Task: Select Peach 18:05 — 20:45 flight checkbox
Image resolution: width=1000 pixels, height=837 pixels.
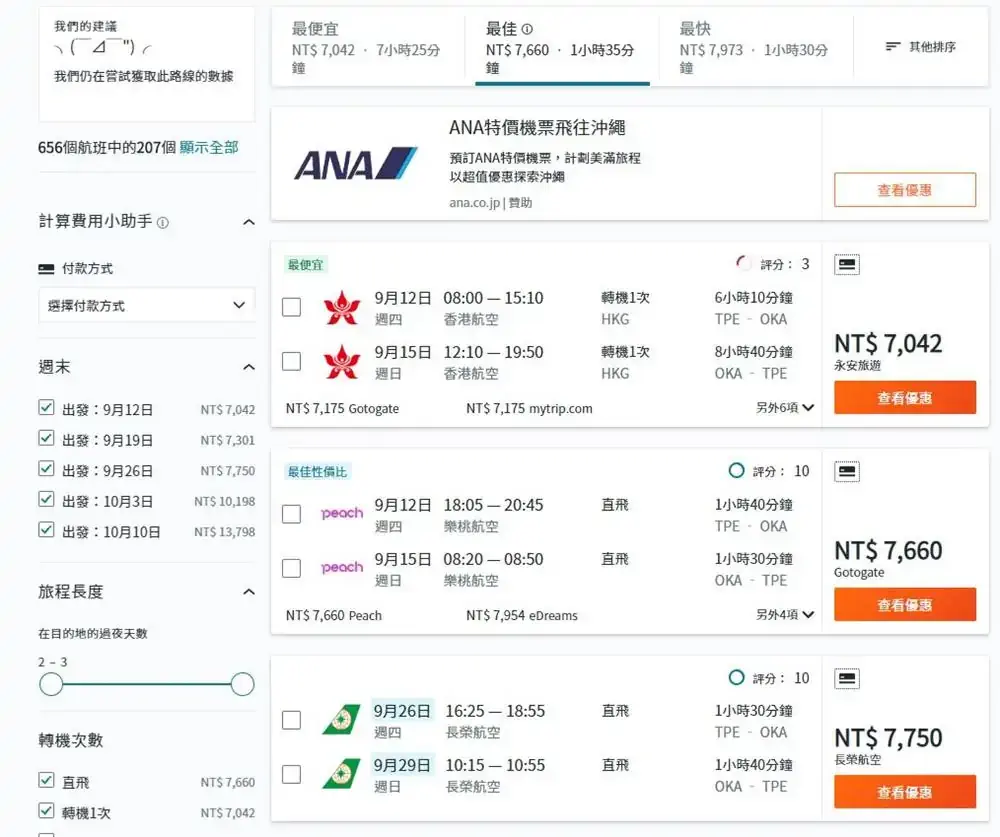Action: click(x=291, y=514)
